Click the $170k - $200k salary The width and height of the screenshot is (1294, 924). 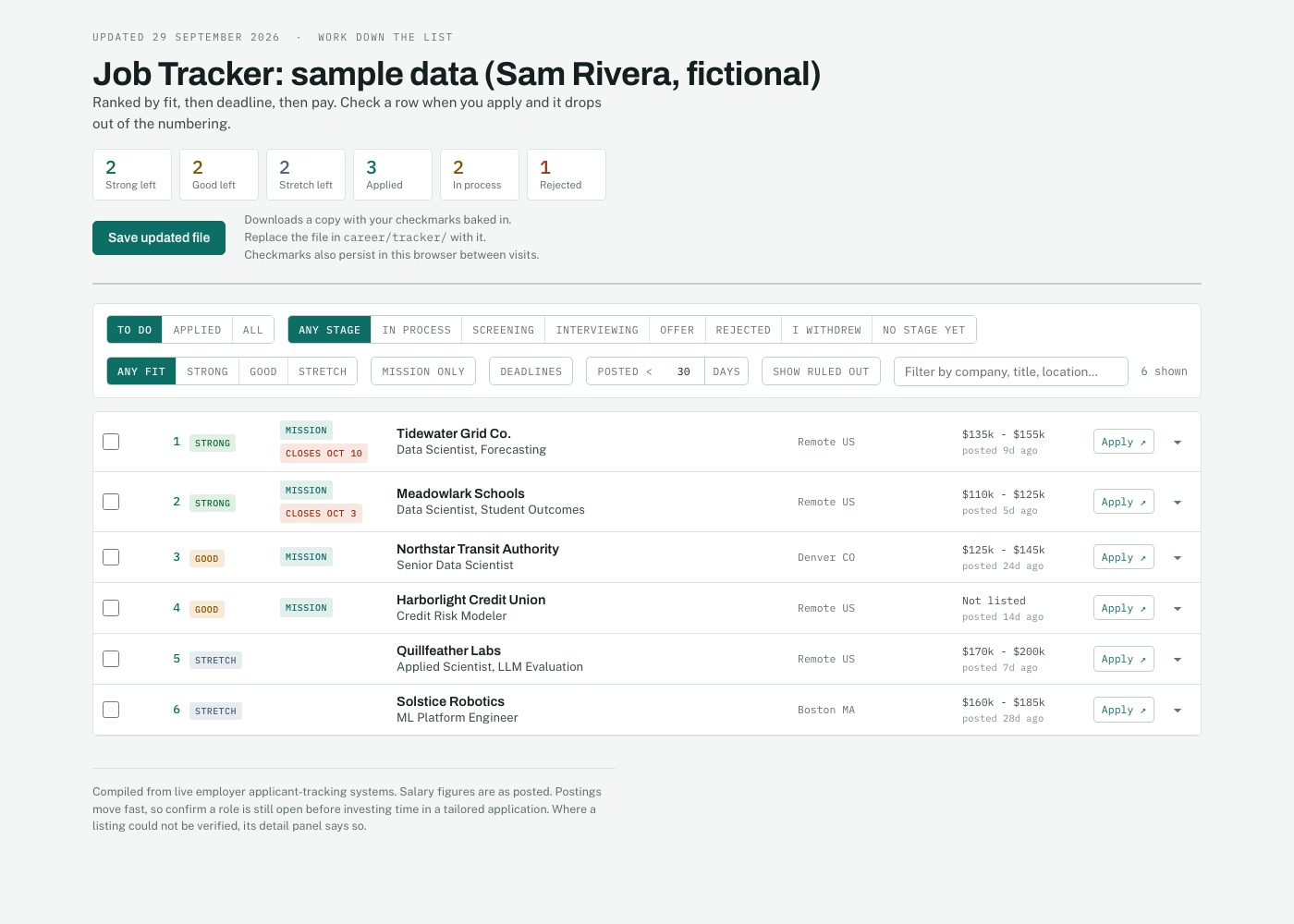tap(1003, 651)
